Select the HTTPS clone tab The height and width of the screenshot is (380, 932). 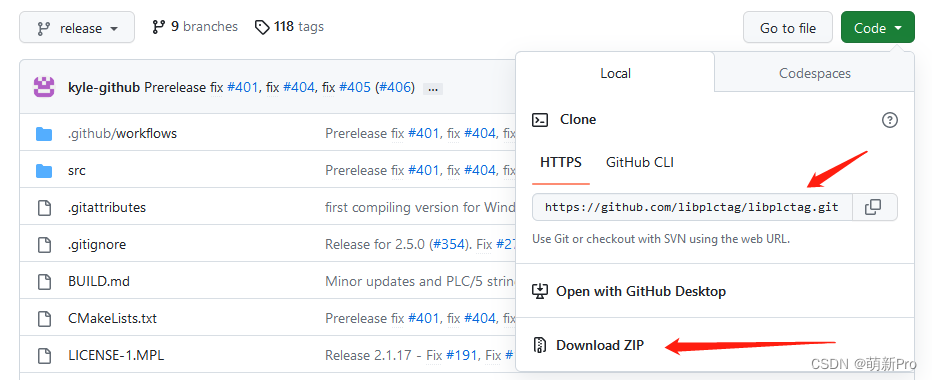pyautogui.click(x=561, y=162)
